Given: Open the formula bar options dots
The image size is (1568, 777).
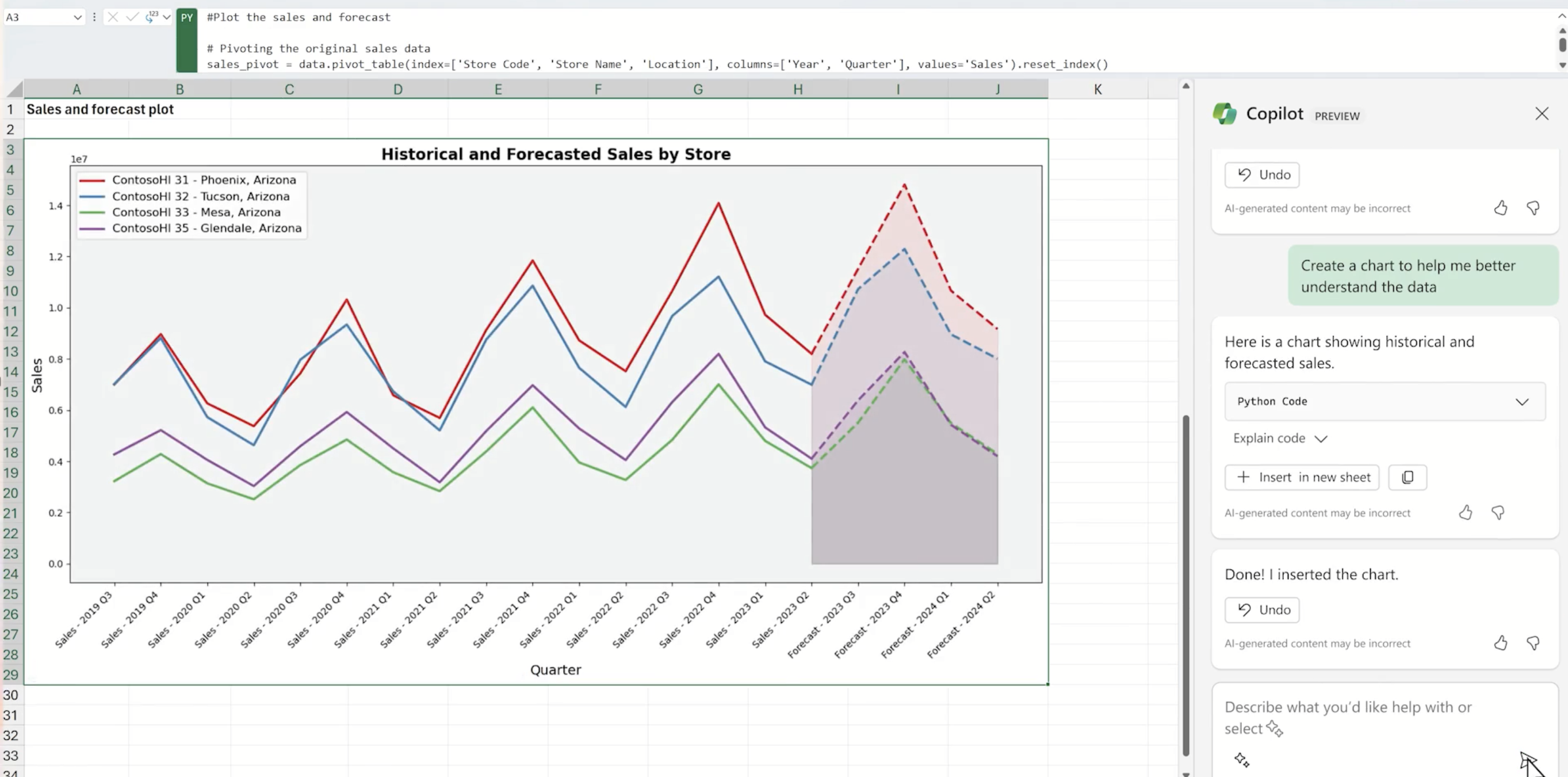Looking at the screenshot, I should 94,17.
